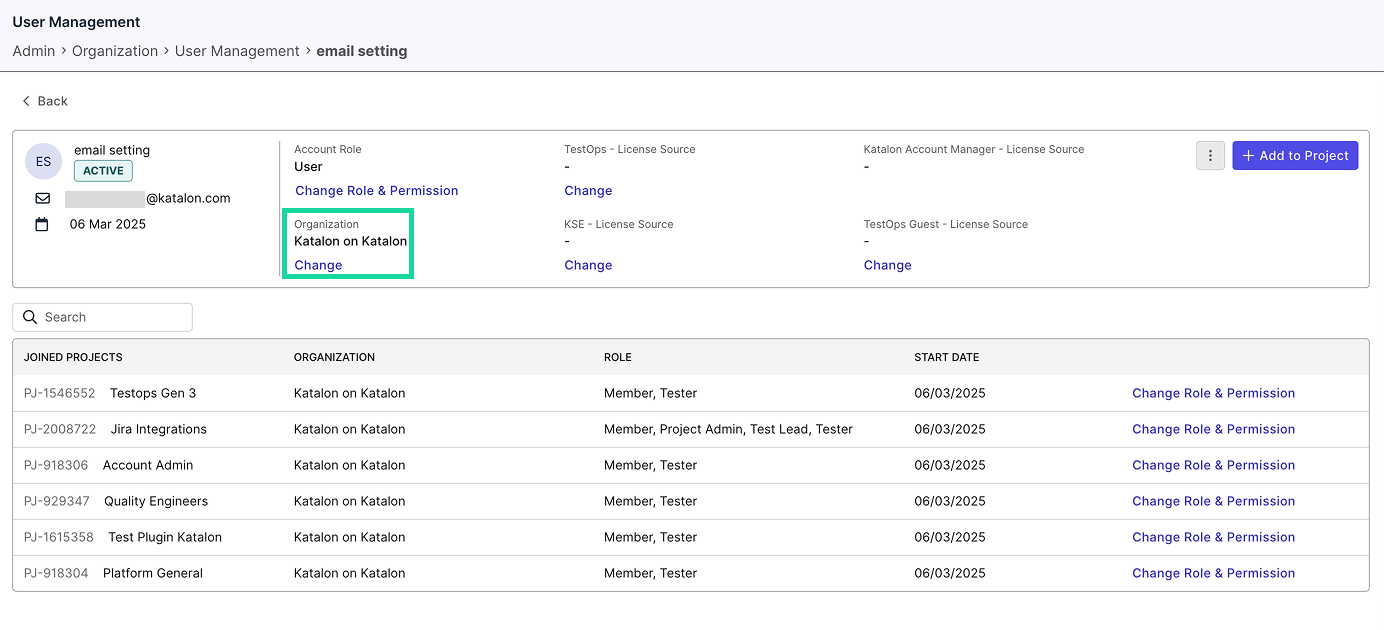Click the Jira Integrations project name

(159, 429)
